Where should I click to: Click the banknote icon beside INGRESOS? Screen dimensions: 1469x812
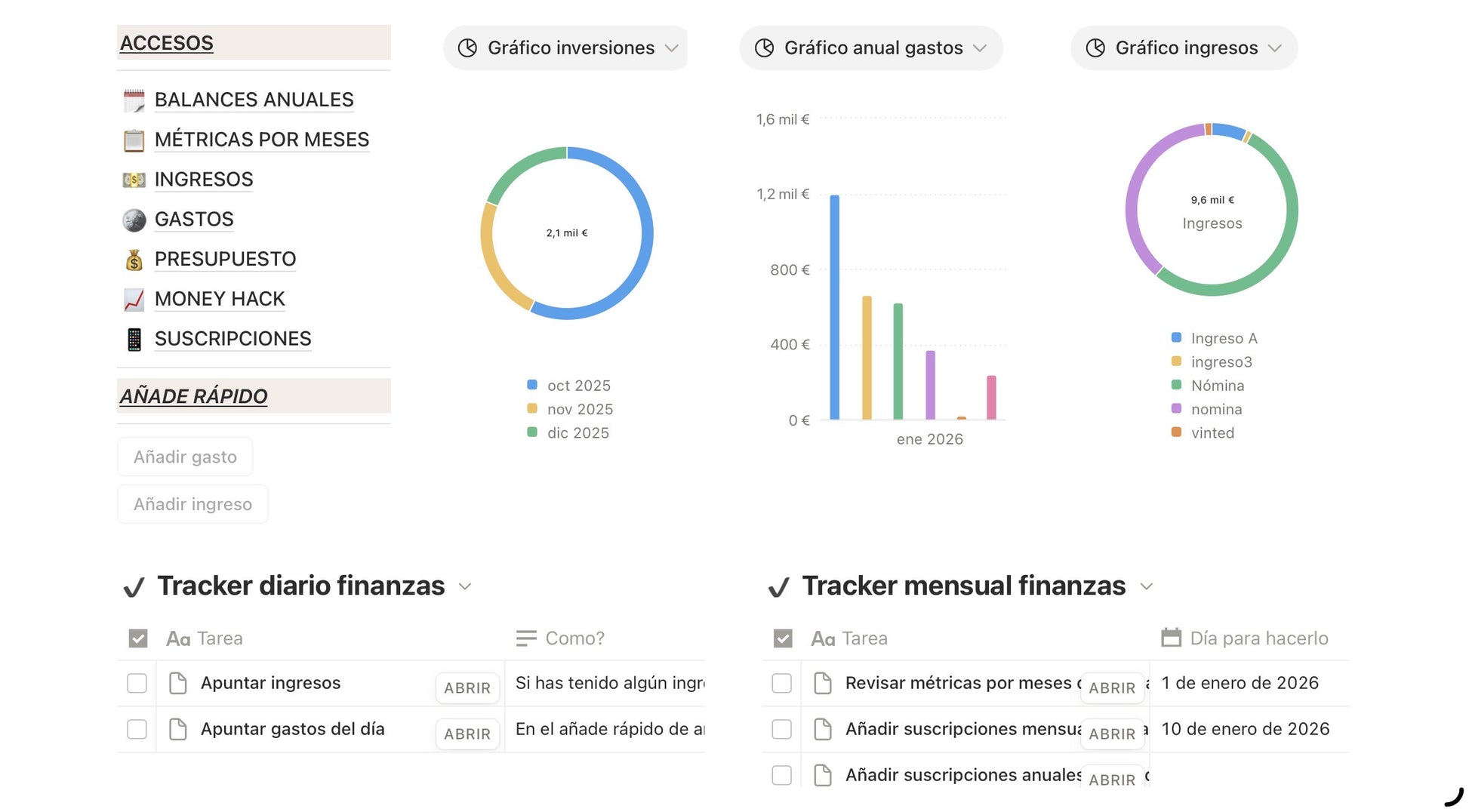134,180
